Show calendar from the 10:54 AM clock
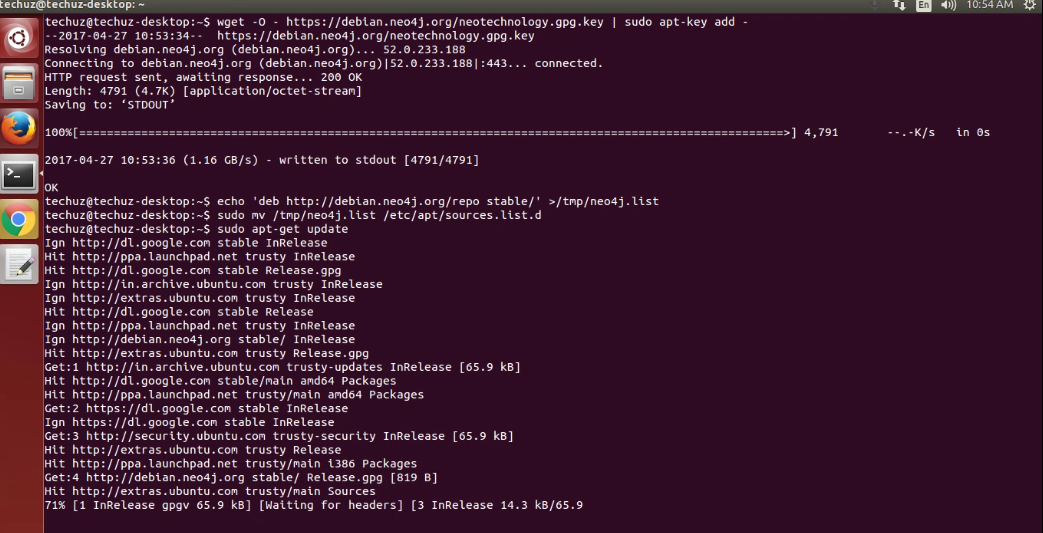The image size is (1043, 533). (989, 5)
